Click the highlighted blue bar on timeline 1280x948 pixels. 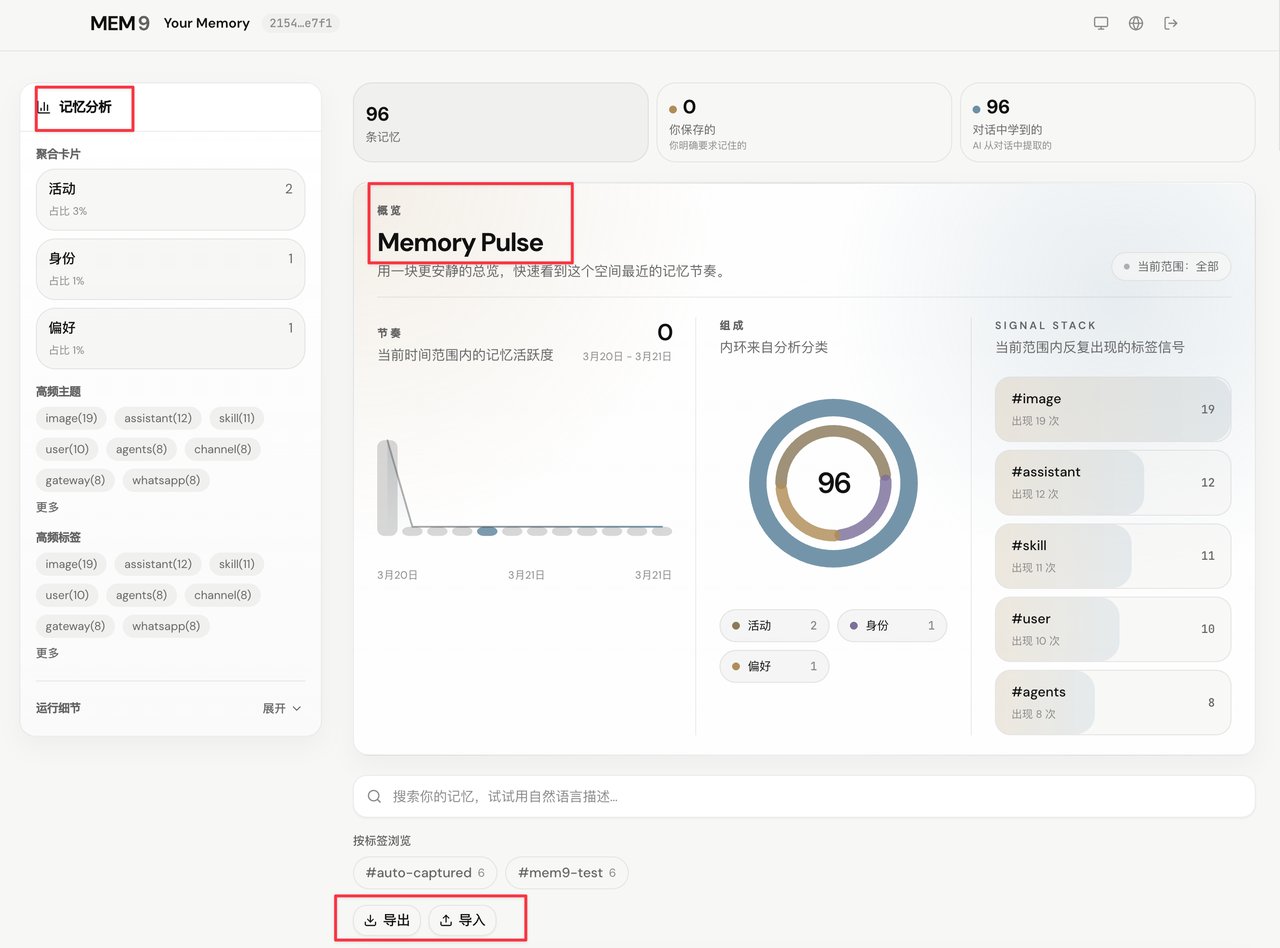(487, 531)
